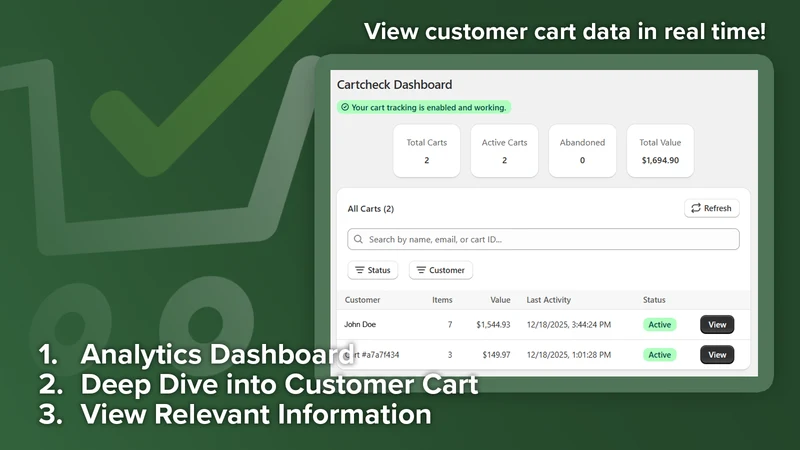The height and width of the screenshot is (450, 800).
Task: Click the 12/18/2025, 3:44:24 PM timestamp
Action: pyautogui.click(x=569, y=324)
